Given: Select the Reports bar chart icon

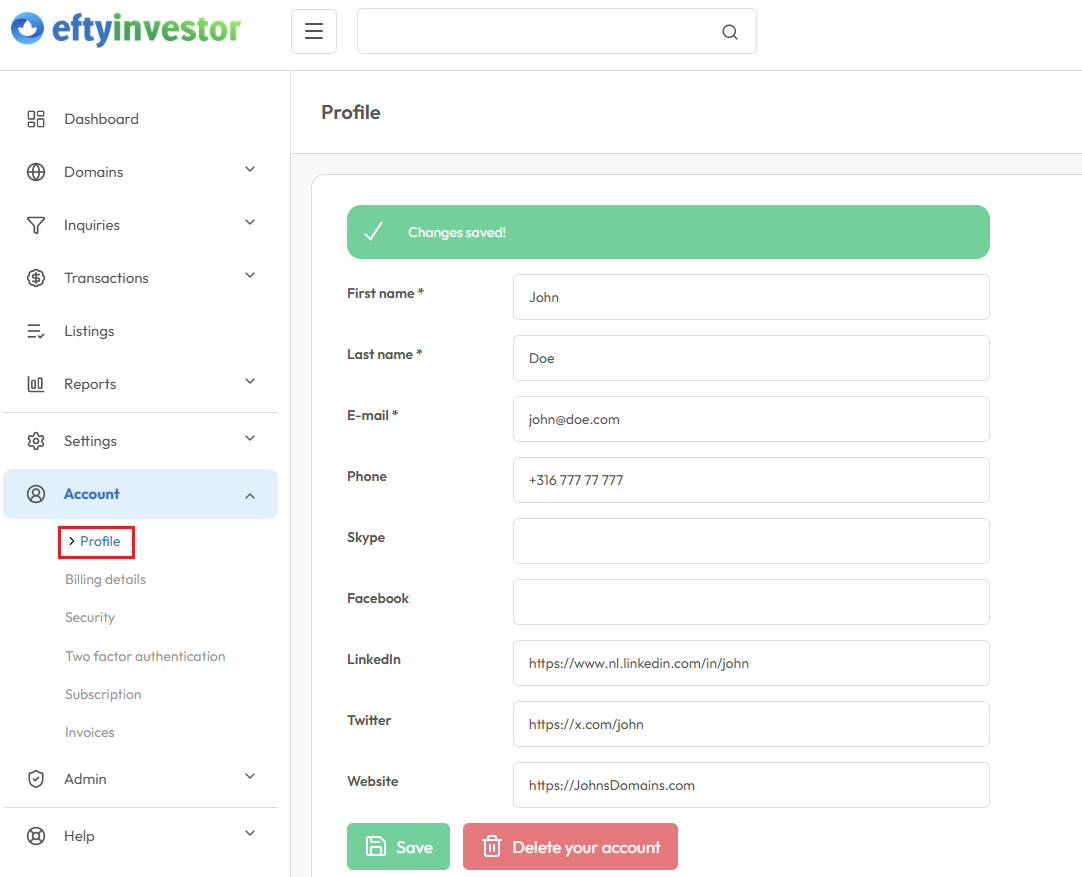Looking at the screenshot, I should 36,383.
